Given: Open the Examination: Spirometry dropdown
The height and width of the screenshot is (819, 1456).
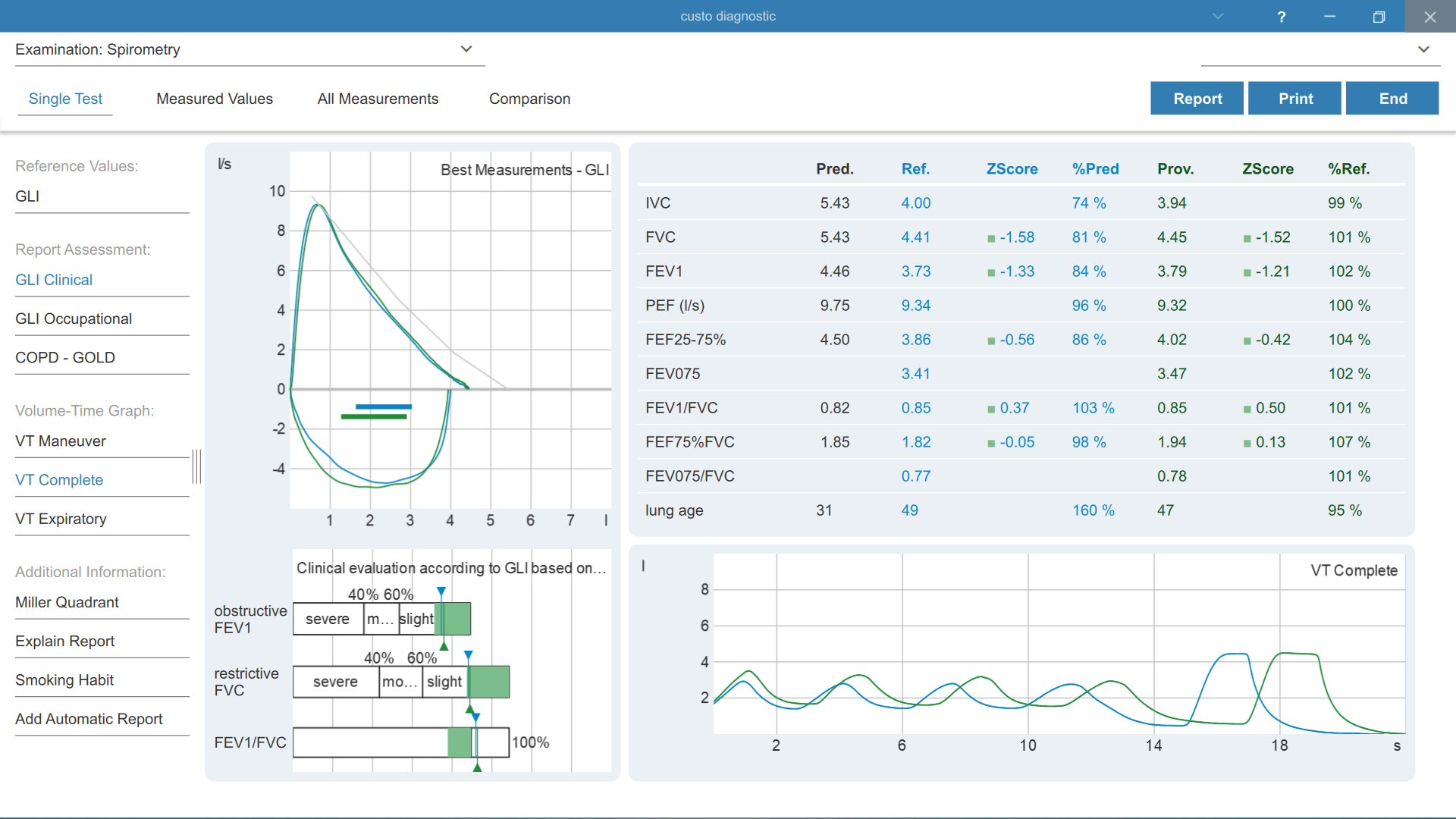Looking at the screenshot, I should click(x=249, y=49).
